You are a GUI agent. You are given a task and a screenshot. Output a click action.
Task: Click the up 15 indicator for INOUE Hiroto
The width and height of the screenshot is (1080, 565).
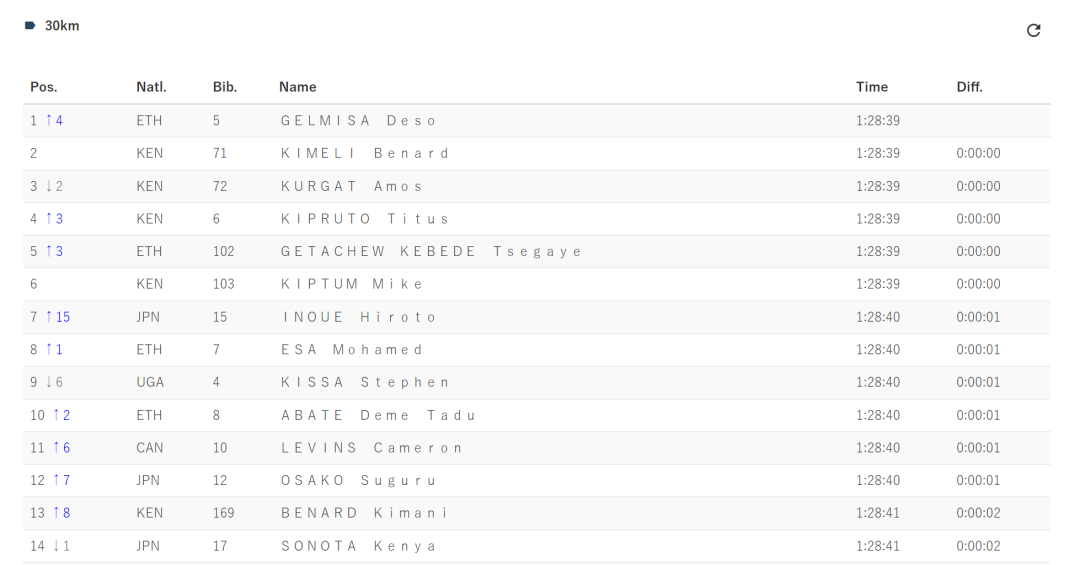point(58,317)
